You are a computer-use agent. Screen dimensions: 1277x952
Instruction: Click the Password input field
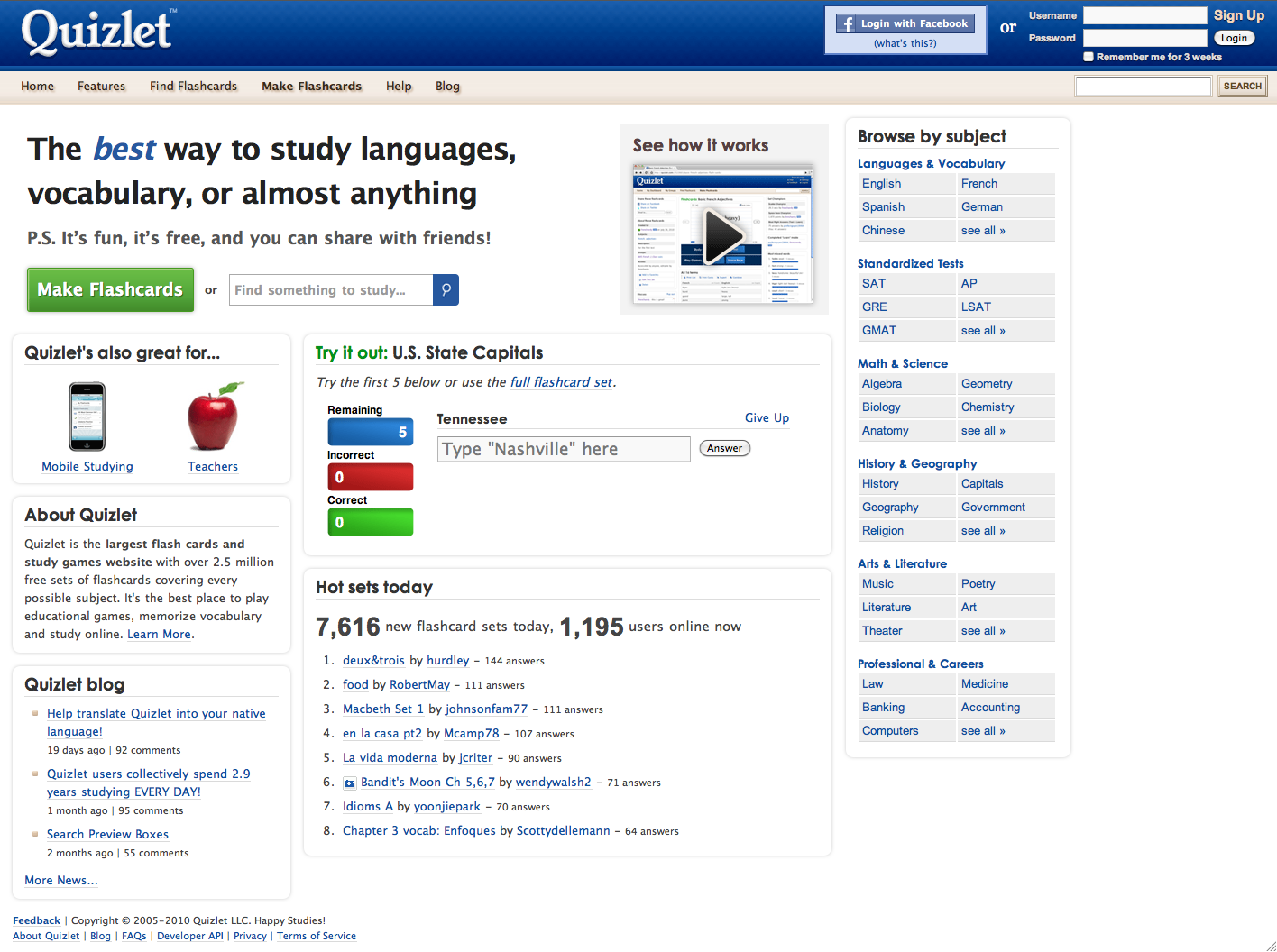point(1144,38)
